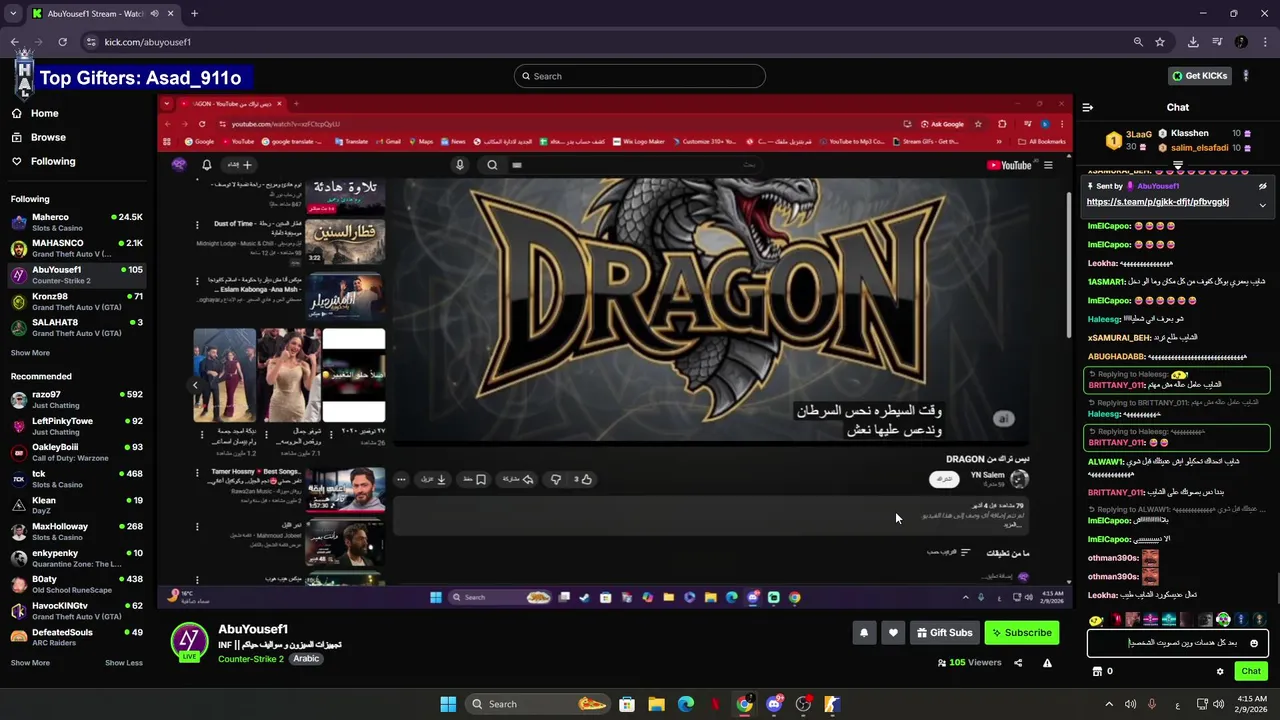The image size is (1280, 720).
Task: Share the stream with the share icon
Action: coord(1018,663)
